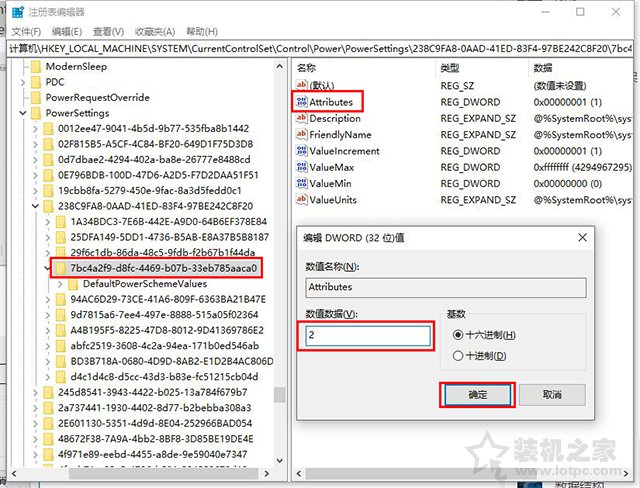
Task: Select the 29f6c1db-86da-48c5 registry key
Action: pyautogui.click(x=162, y=253)
